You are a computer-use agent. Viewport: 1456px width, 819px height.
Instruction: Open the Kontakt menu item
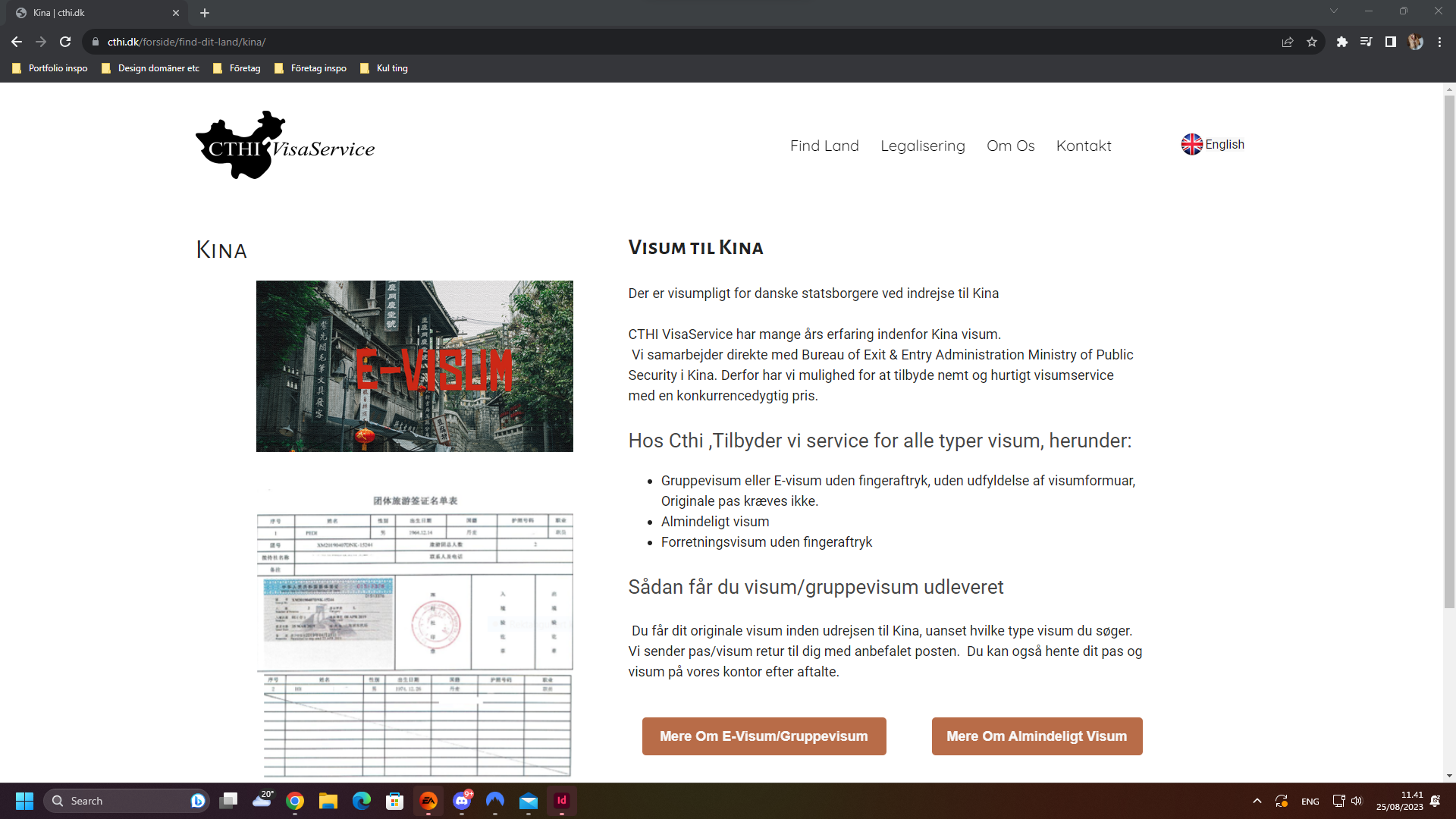[1084, 146]
